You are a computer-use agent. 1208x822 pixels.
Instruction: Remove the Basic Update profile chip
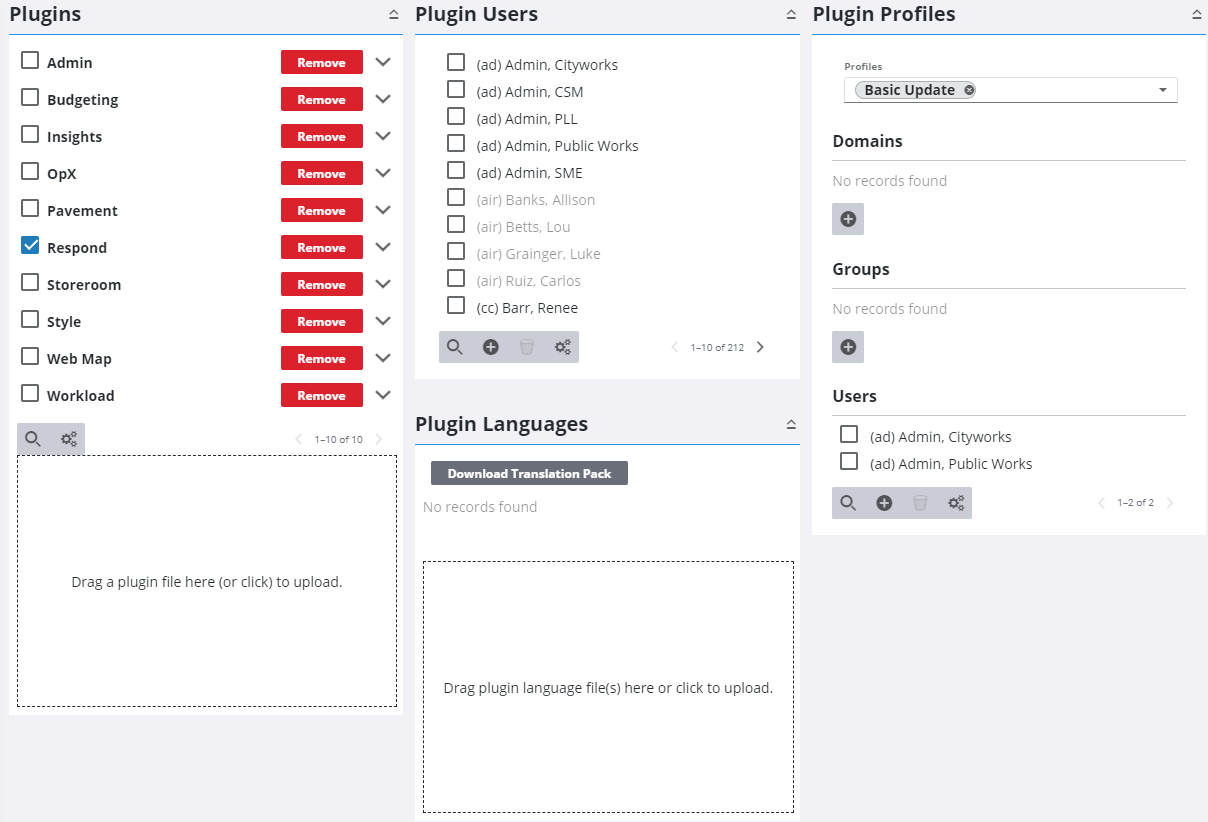(967, 89)
